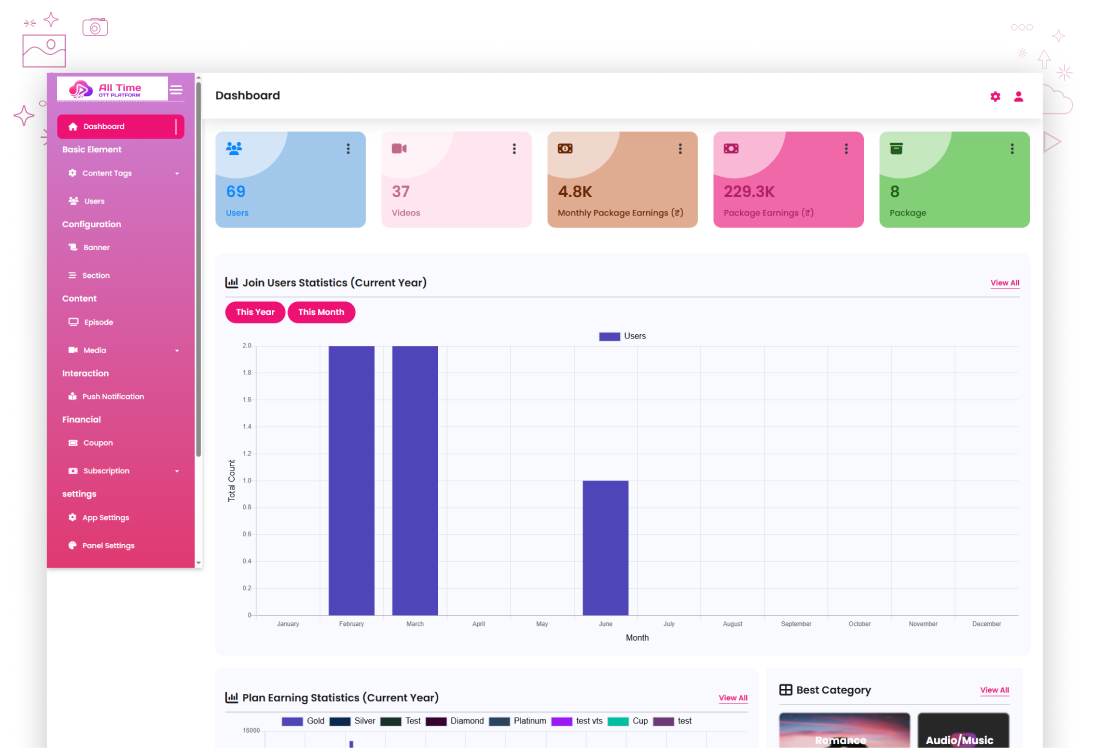This screenshot has height=748, width=1095.
Task: Toggle Test series with dark green swatch
Action: [x=401, y=721]
